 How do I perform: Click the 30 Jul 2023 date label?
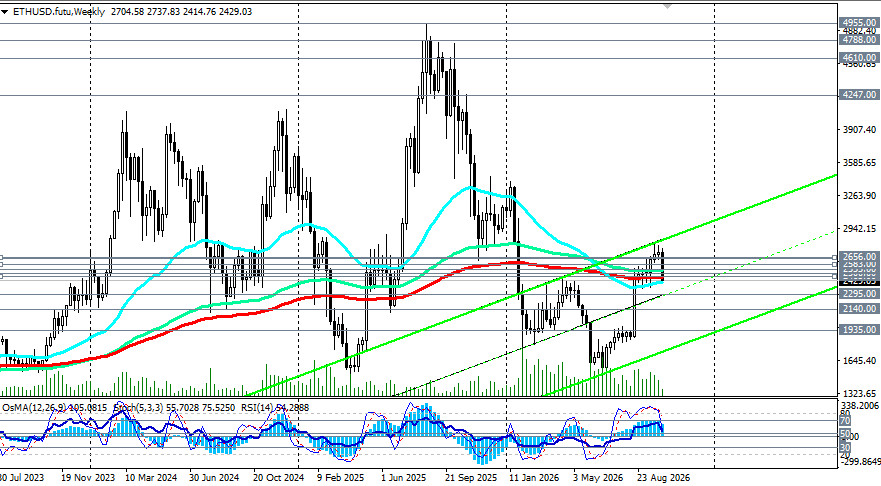coord(22,478)
